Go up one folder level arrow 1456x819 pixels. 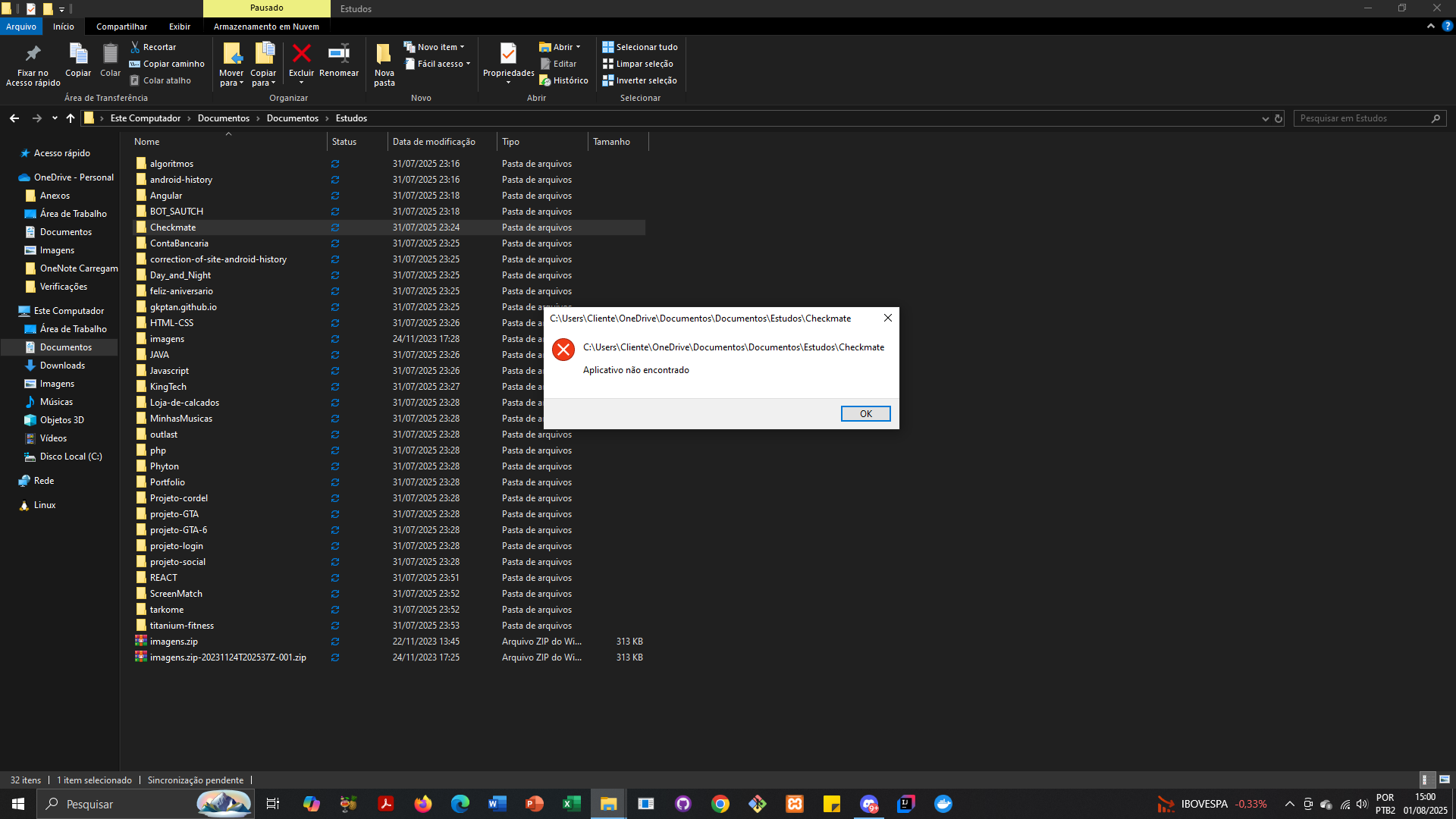(71, 118)
